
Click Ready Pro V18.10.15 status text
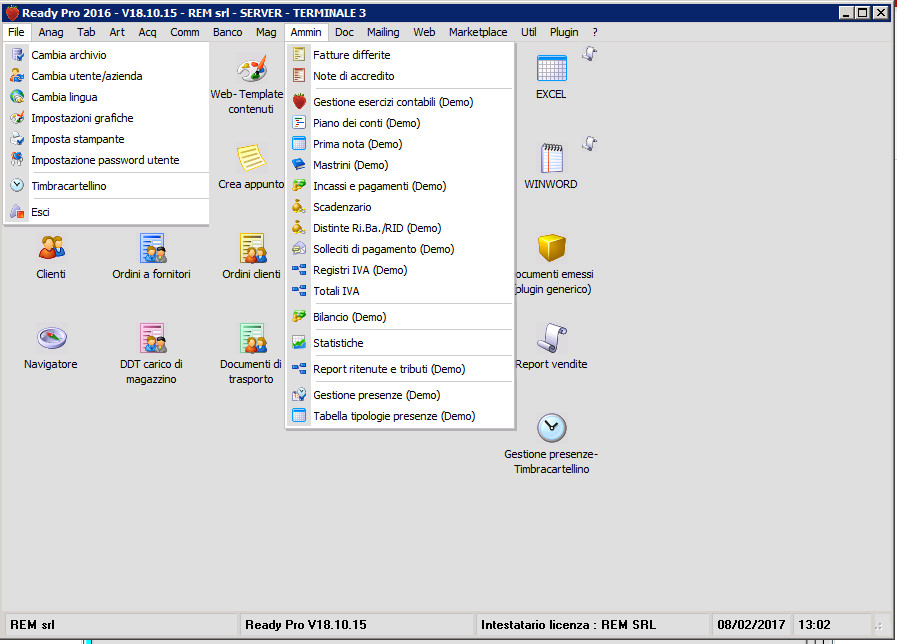click(x=305, y=625)
